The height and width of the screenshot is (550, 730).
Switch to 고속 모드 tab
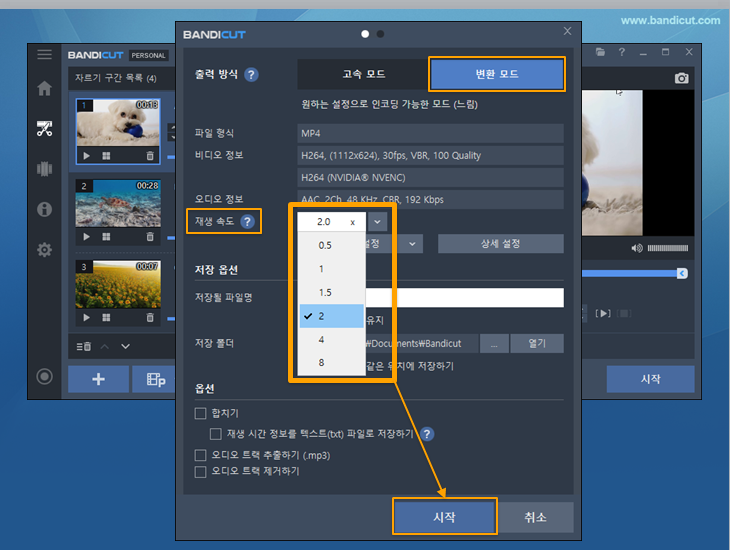pyautogui.click(x=363, y=74)
